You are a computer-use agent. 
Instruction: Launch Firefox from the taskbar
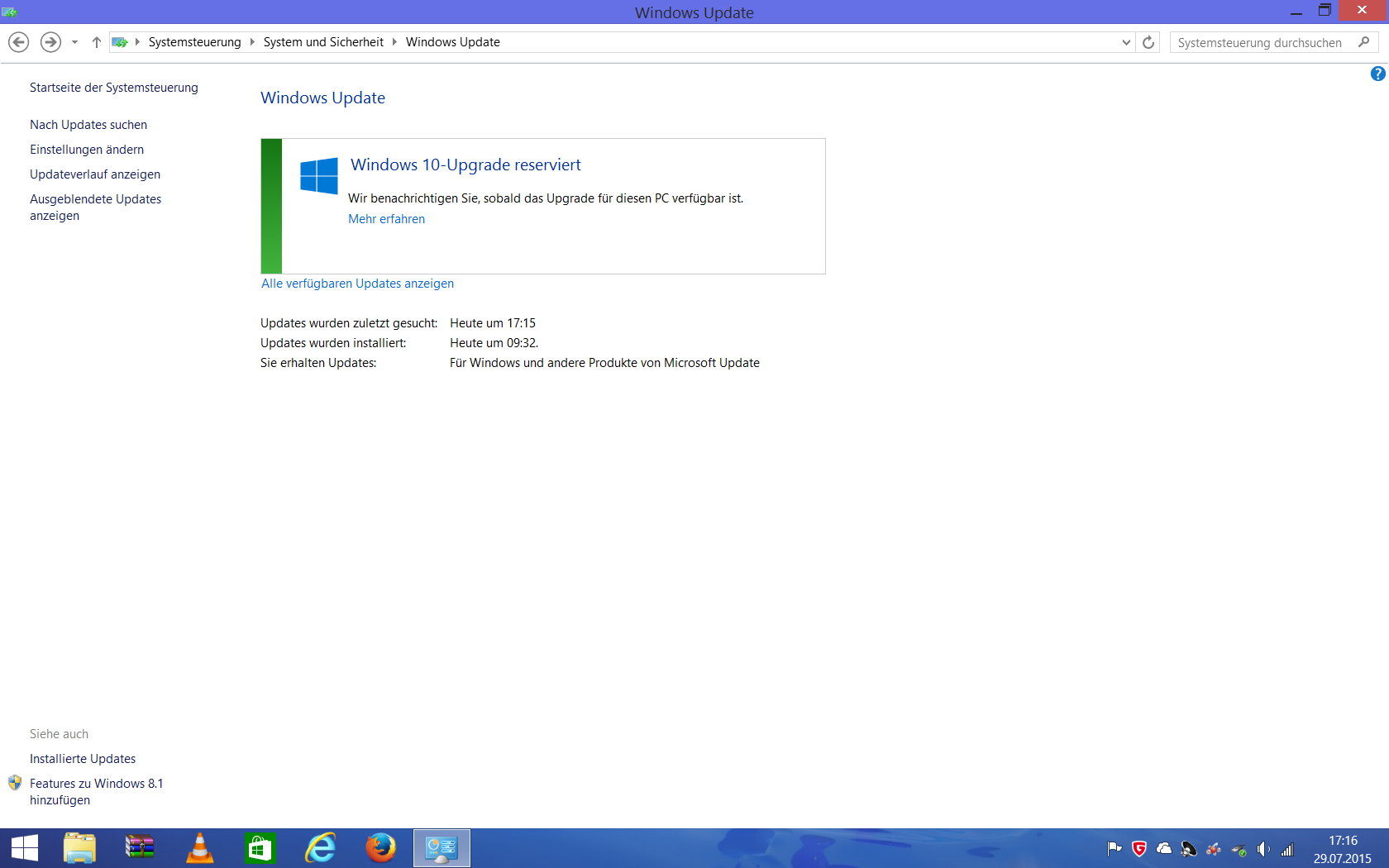pos(380,848)
